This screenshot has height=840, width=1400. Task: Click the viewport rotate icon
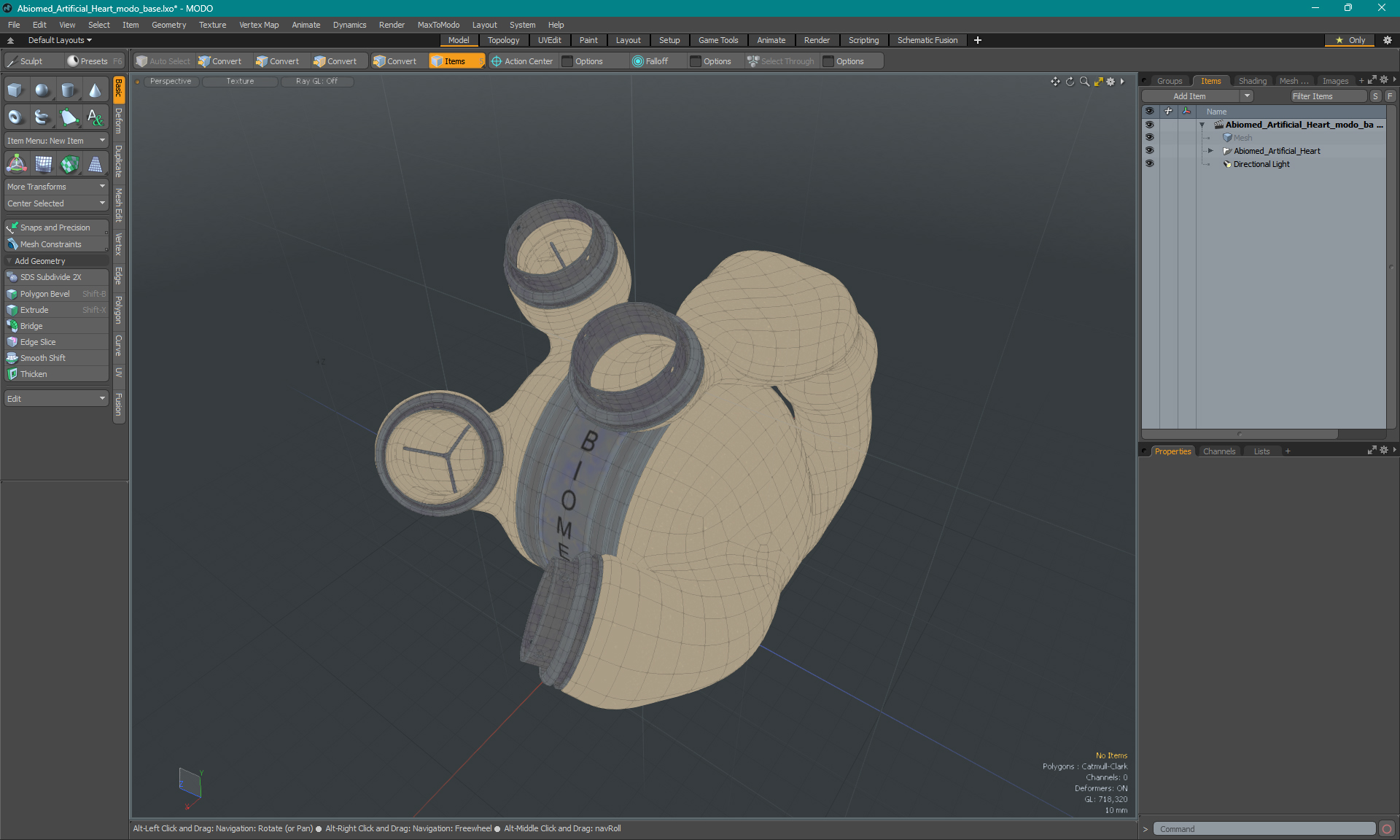pos(1070,82)
